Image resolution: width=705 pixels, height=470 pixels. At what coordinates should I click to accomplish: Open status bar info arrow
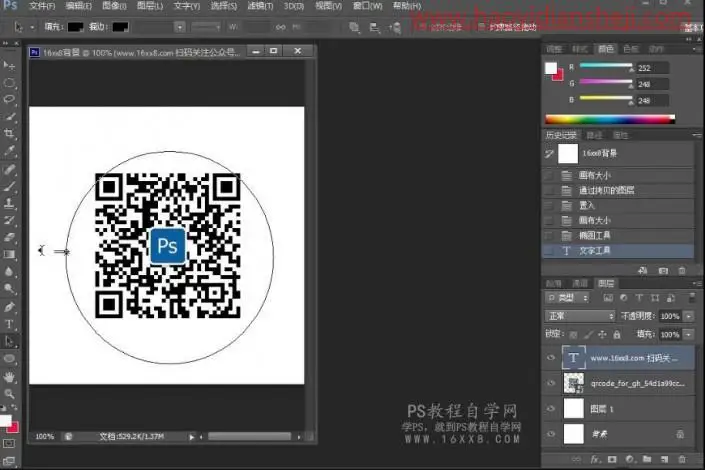[x=192, y=437]
